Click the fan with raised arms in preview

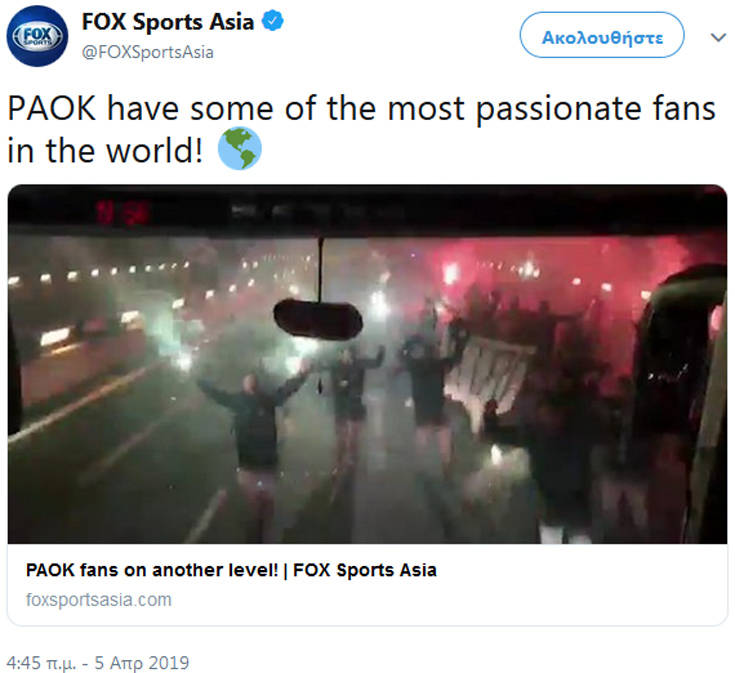(x=255, y=438)
